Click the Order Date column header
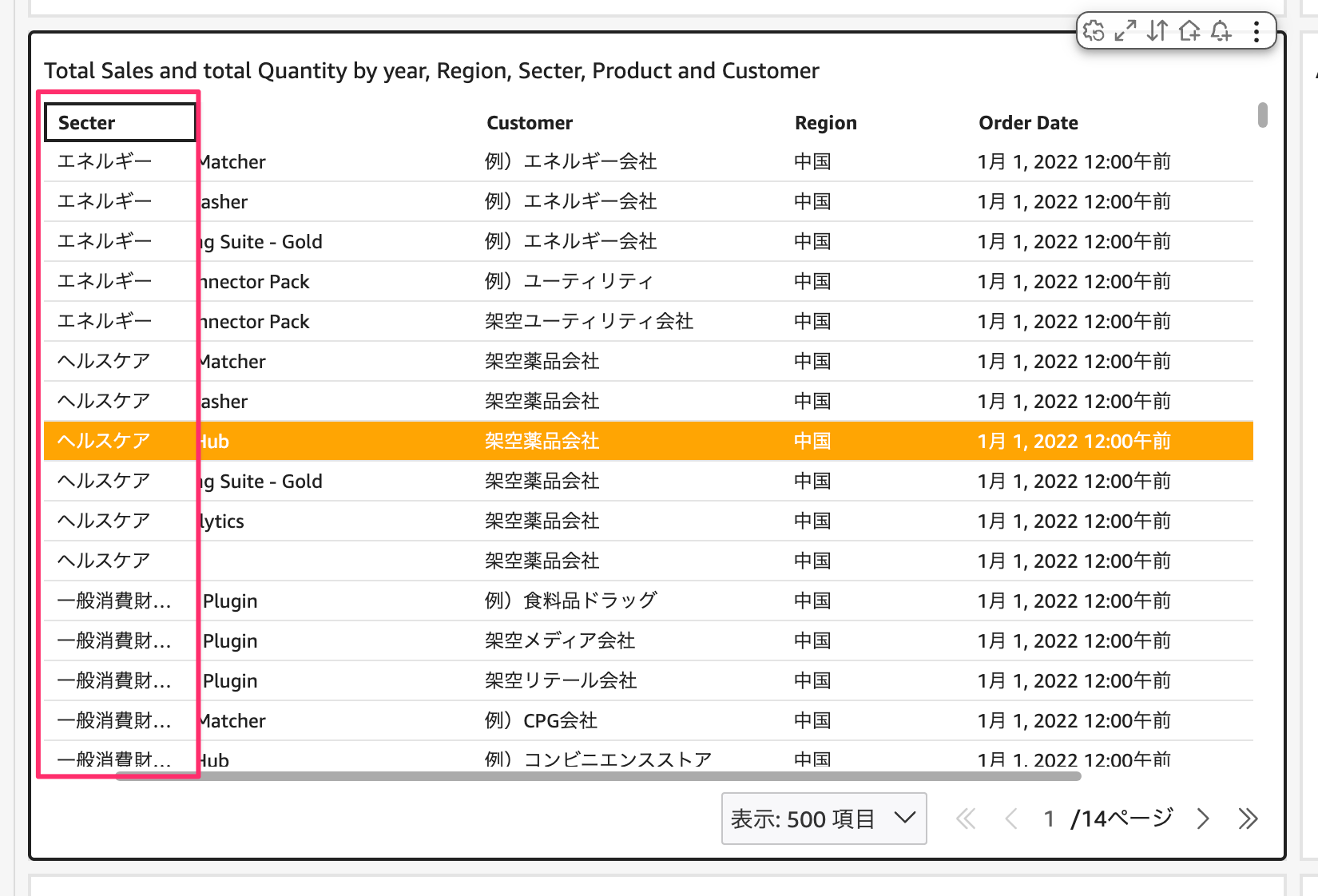The height and width of the screenshot is (896, 1318). point(1028,123)
